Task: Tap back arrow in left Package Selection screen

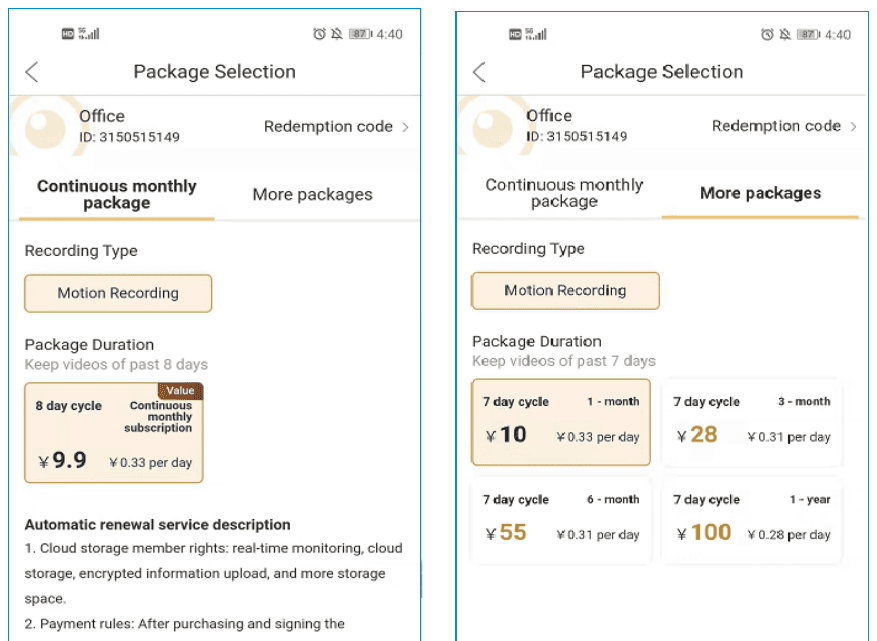Action: coord(32,72)
